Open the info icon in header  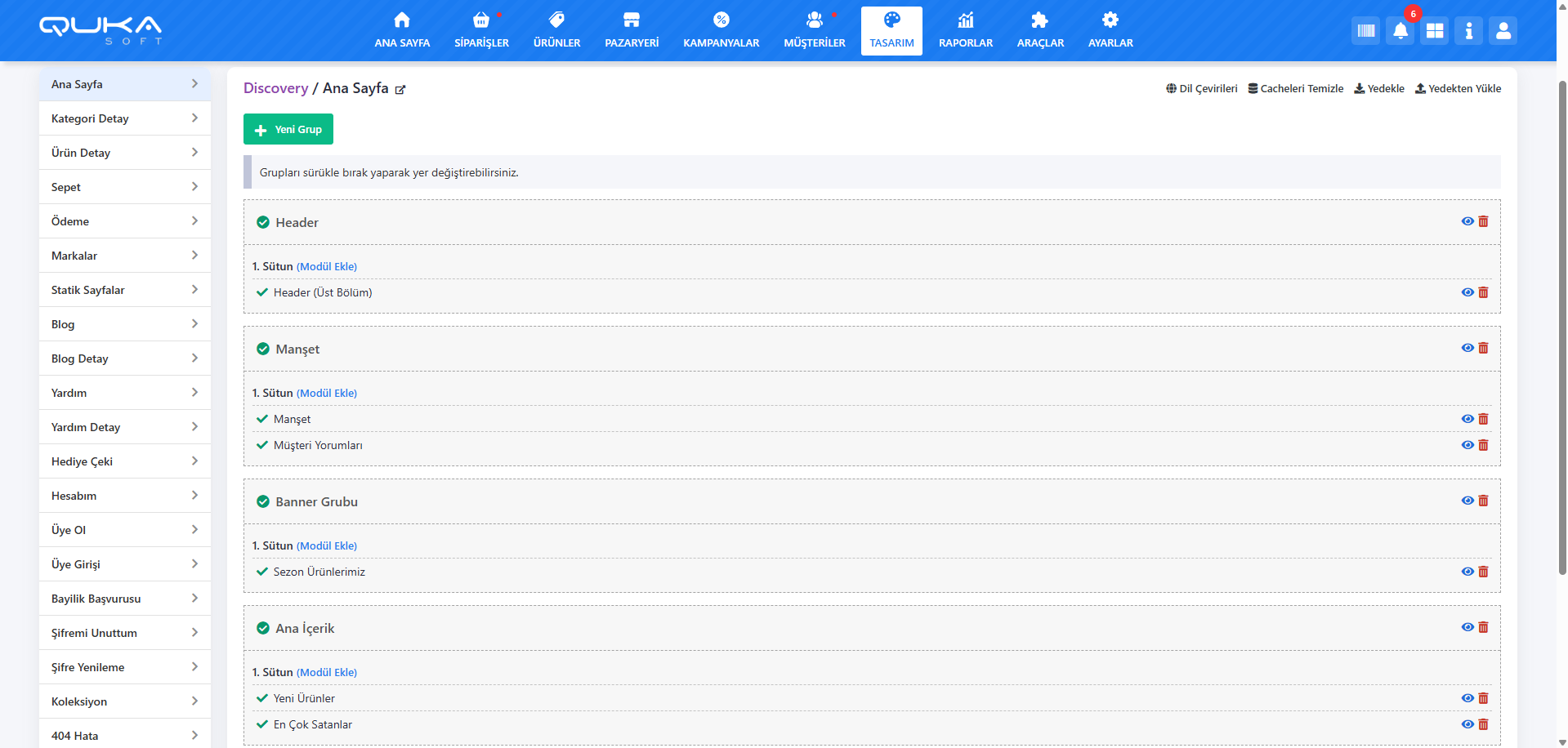click(1468, 31)
